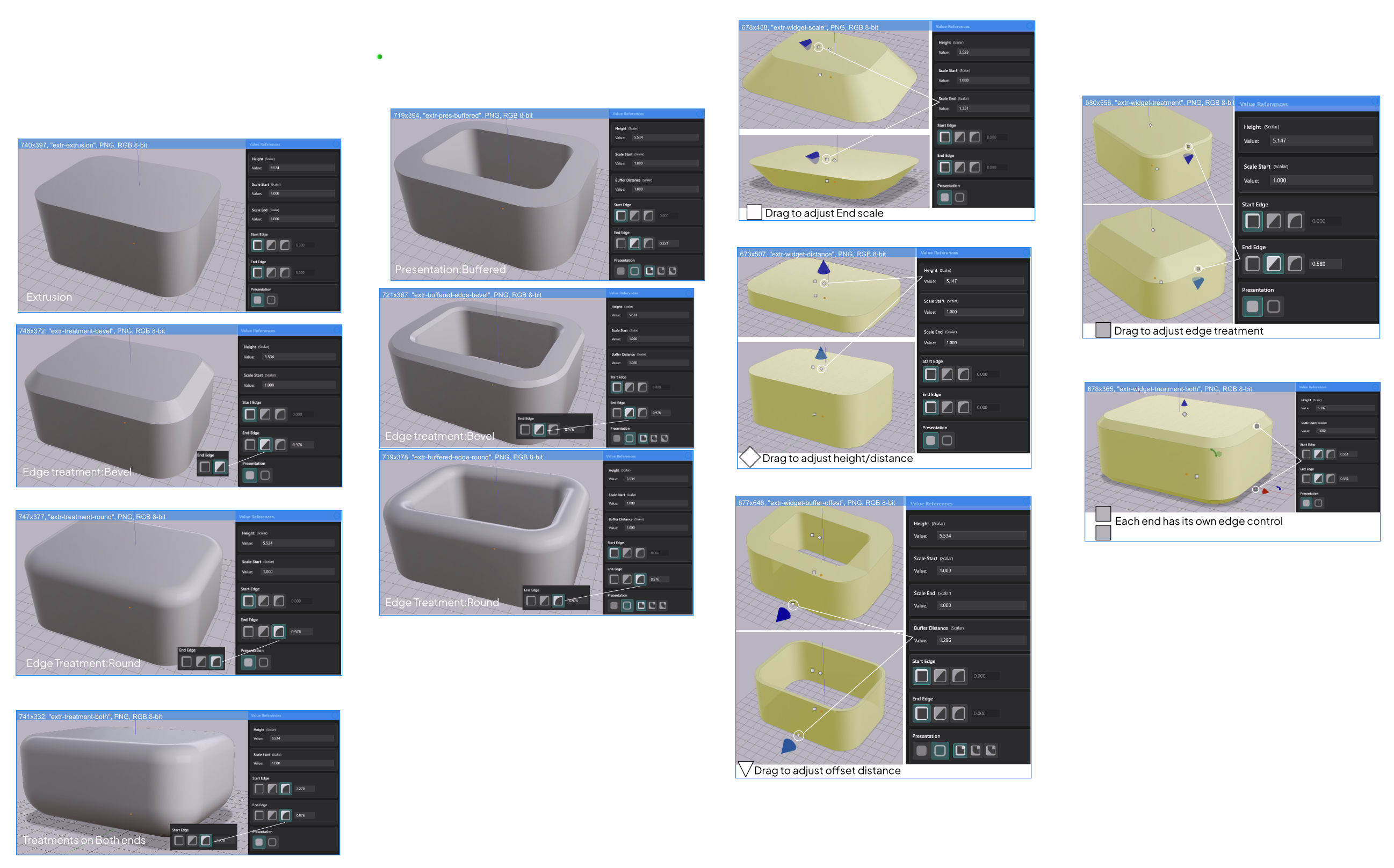This screenshot has height=868, width=1394.
Task: Click Value References header in extr-widget-treatment image
Action: pos(1263,105)
